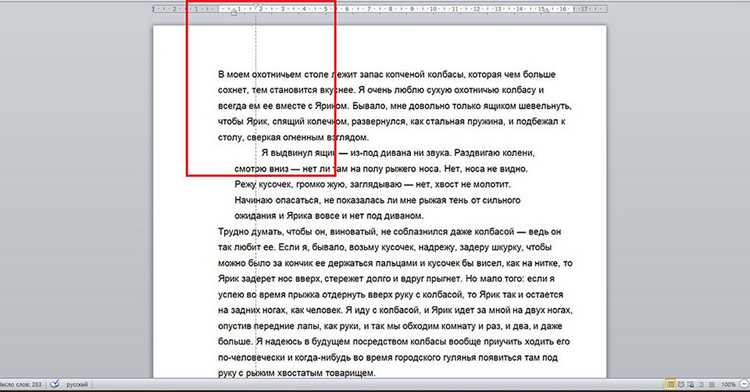Click line 'Я выдвинул ящик — из-под дивана'

point(398,153)
